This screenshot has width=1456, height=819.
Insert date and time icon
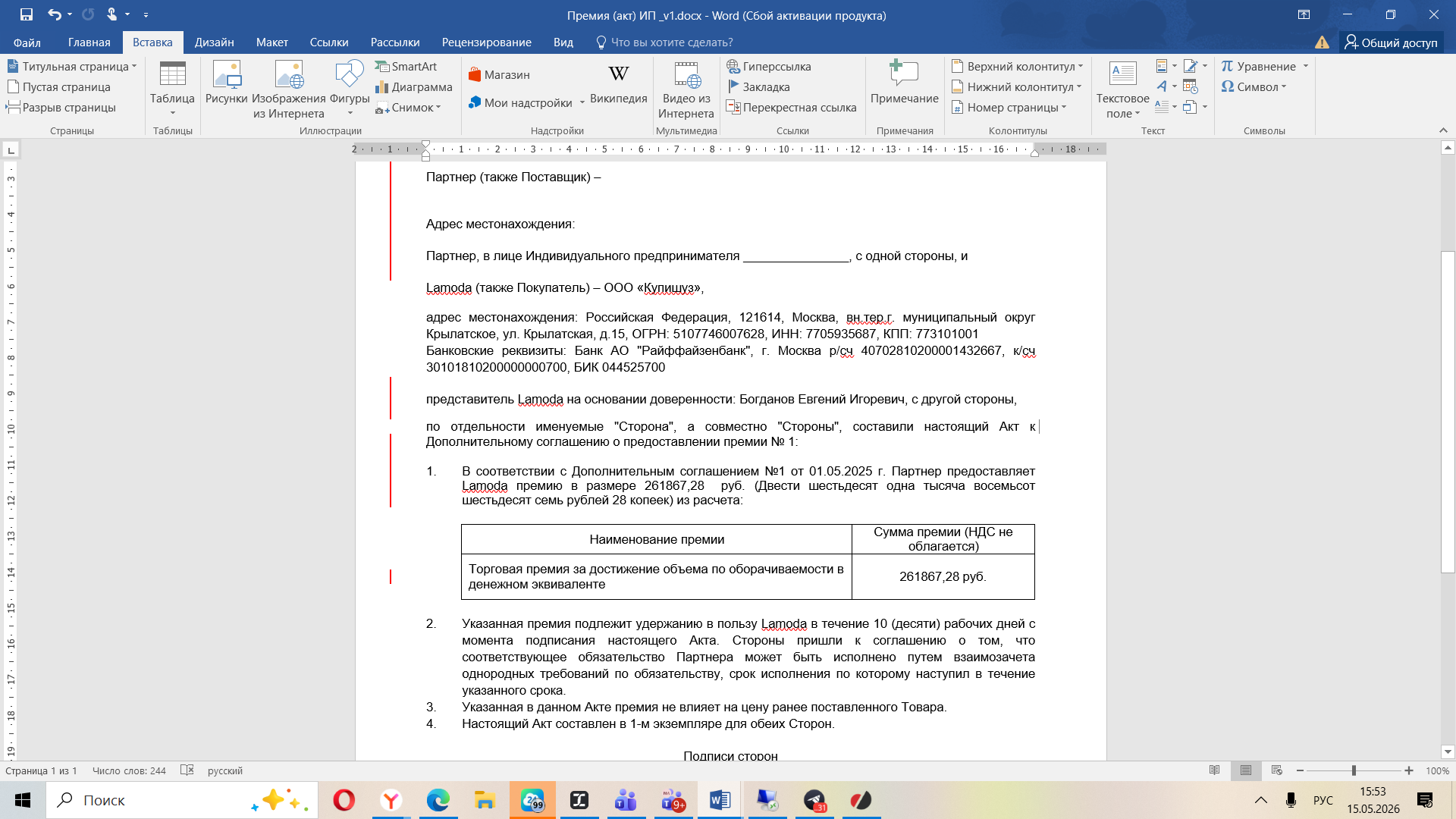click(1190, 87)
